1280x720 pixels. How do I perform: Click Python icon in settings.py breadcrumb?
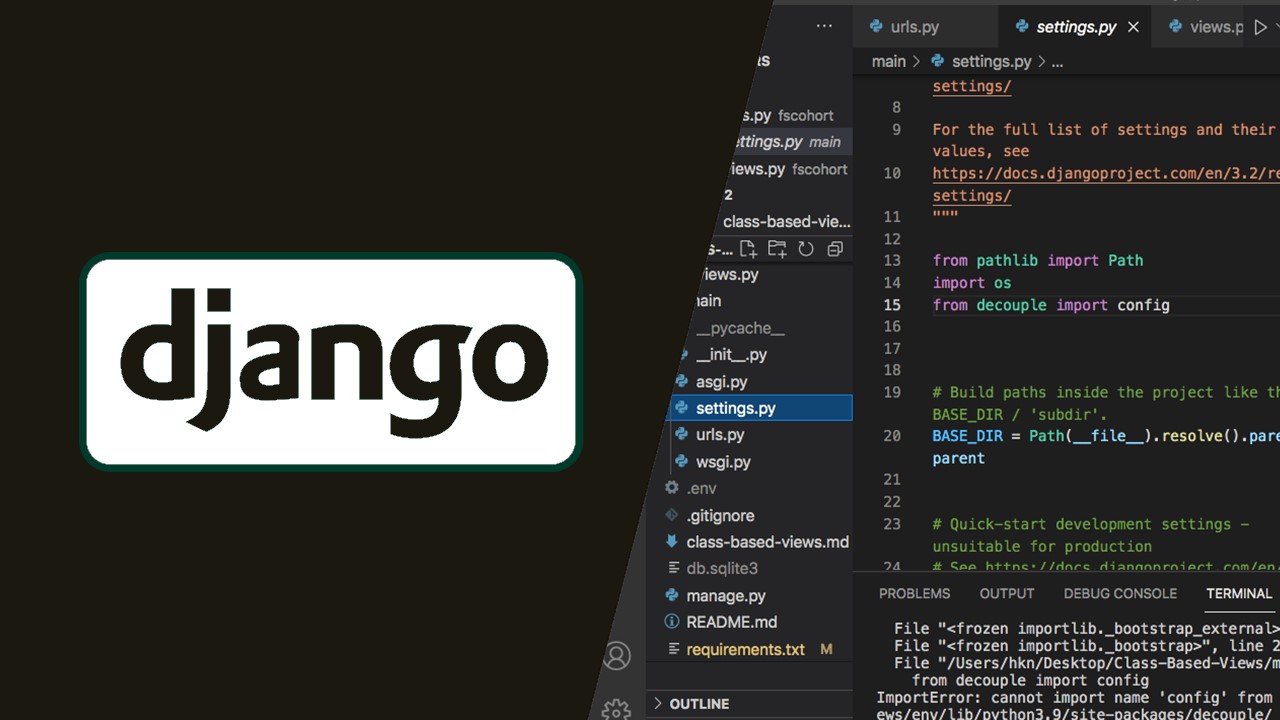click(937, 61)
